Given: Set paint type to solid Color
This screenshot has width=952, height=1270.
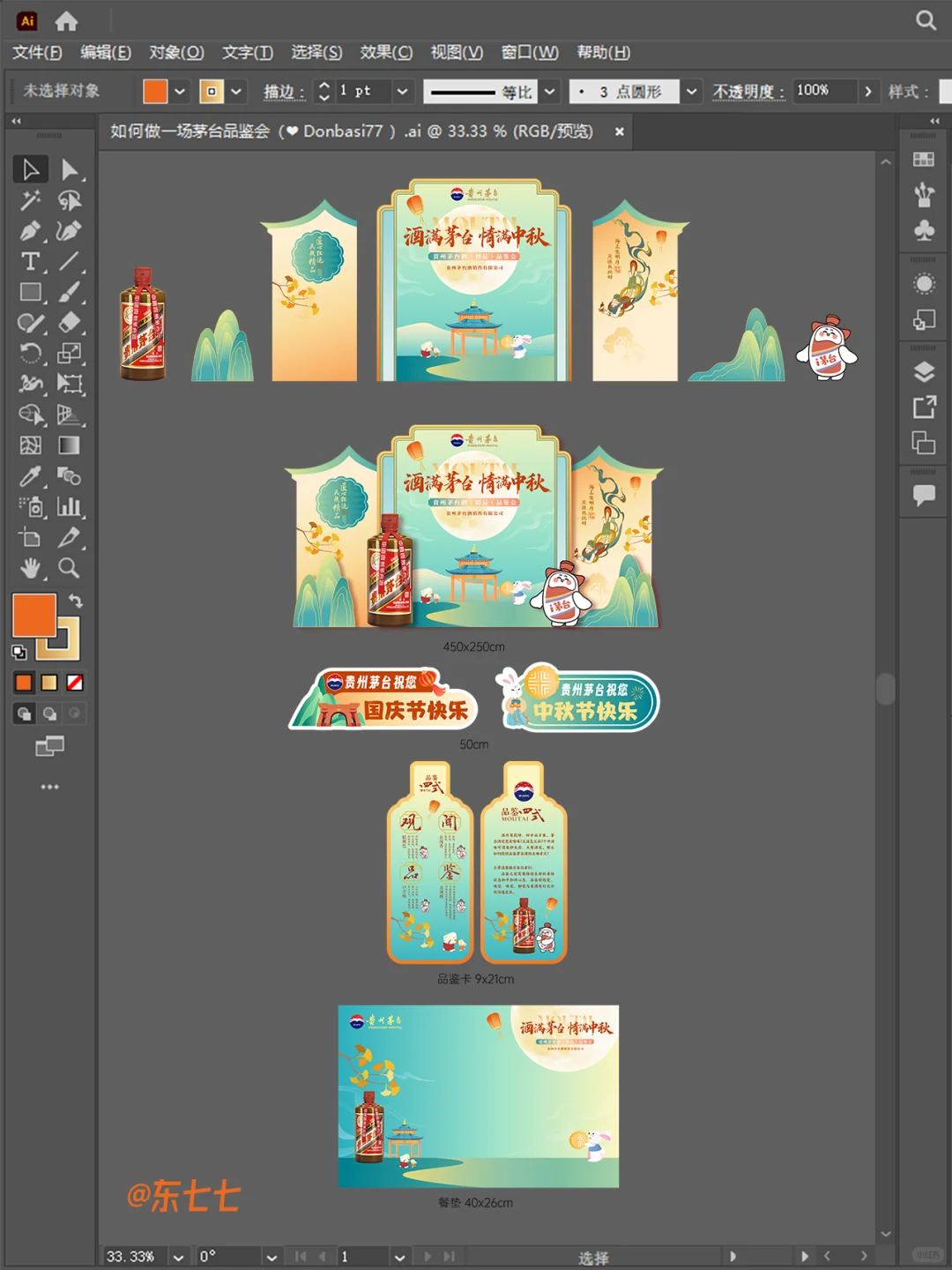Looking at the screenshot, I should coord(24,683).
